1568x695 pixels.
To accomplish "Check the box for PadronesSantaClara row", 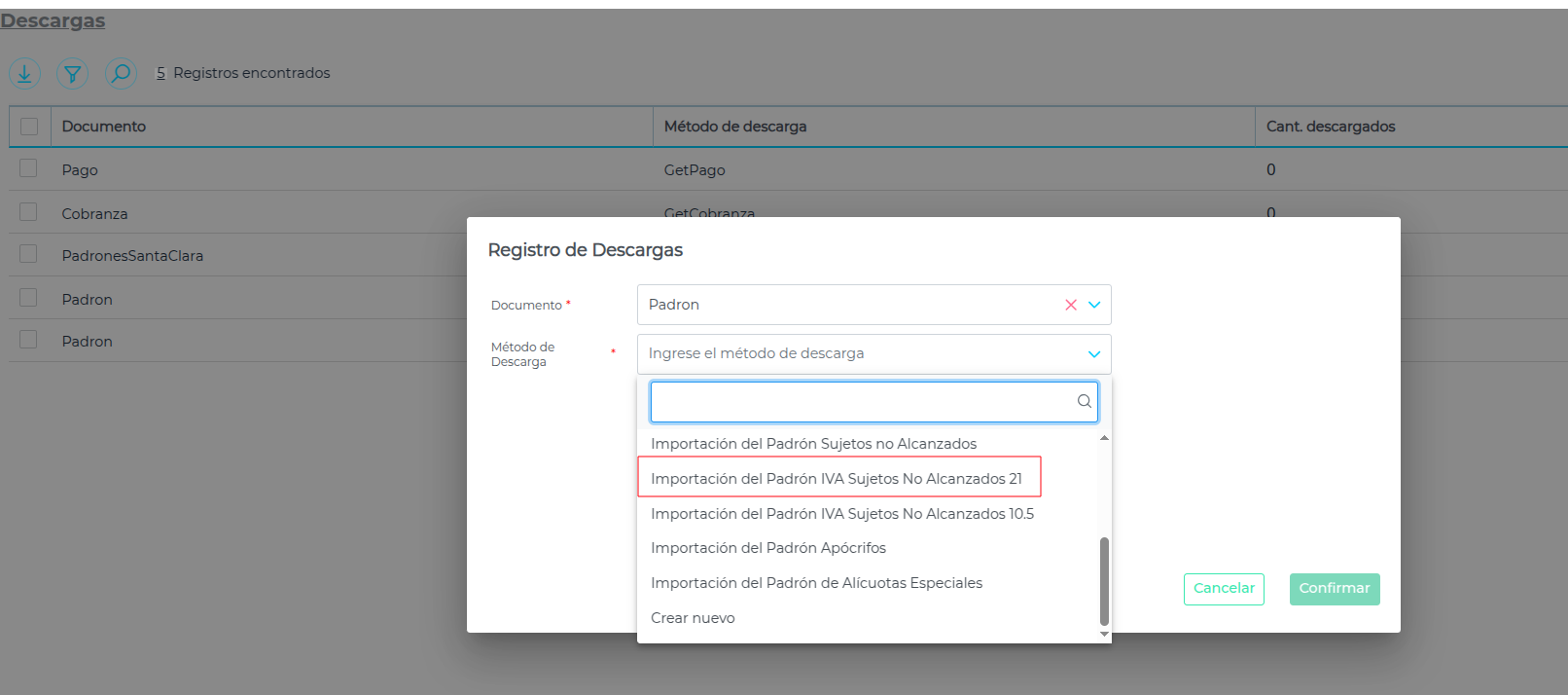I will point(28,254).
